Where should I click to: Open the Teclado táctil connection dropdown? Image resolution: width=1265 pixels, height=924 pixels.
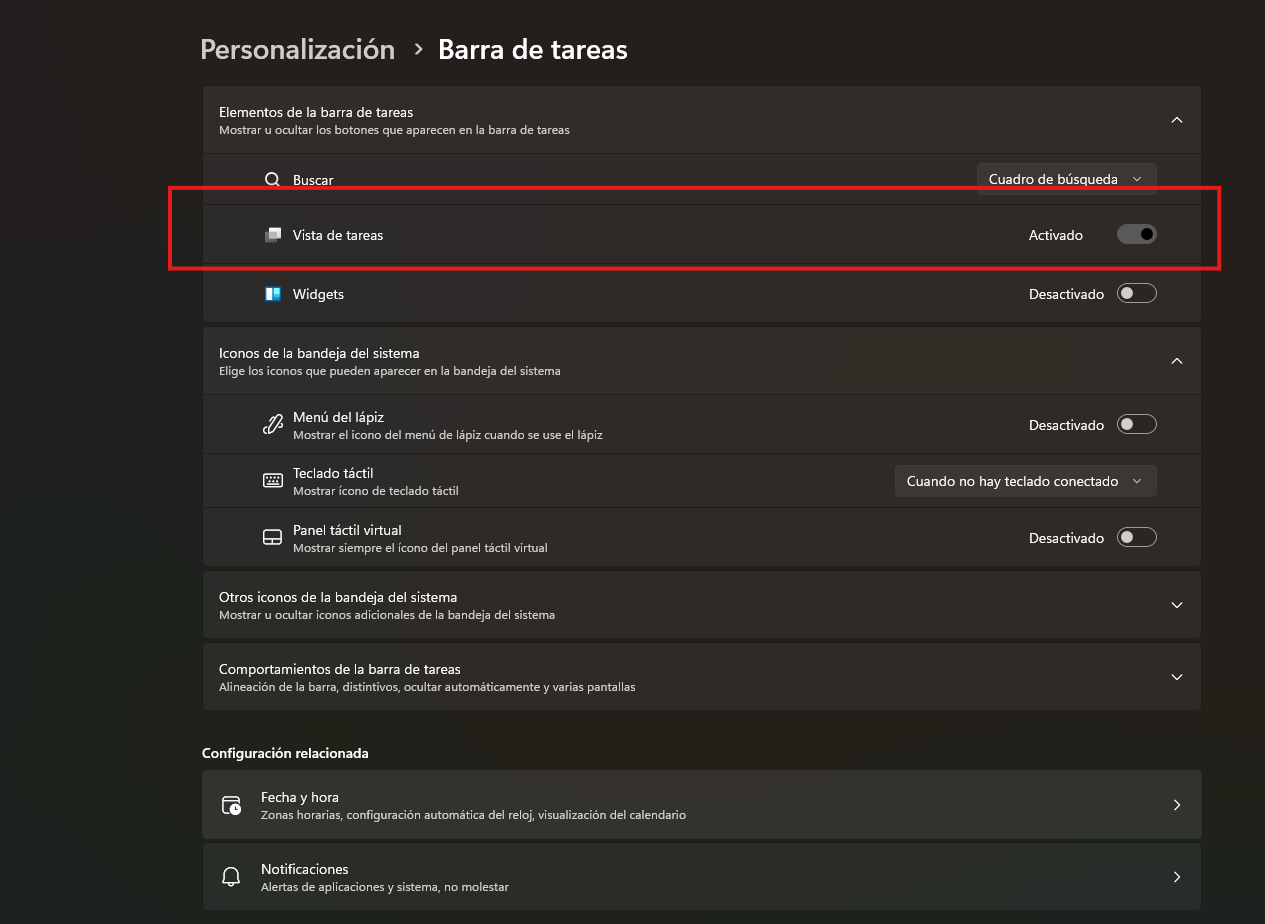point(1025,481)
